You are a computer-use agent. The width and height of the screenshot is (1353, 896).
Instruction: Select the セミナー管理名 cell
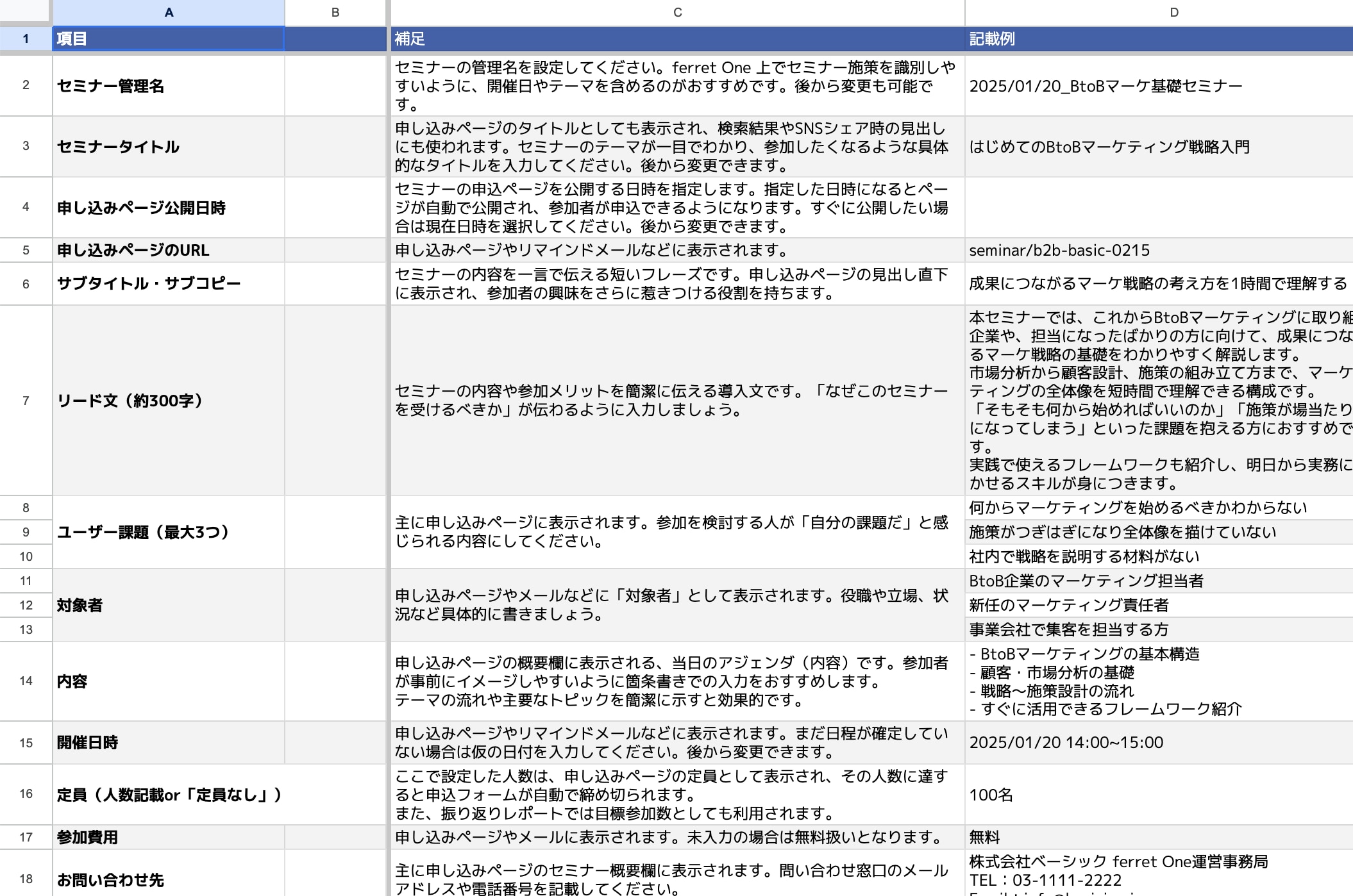click(x=168, y=86)
